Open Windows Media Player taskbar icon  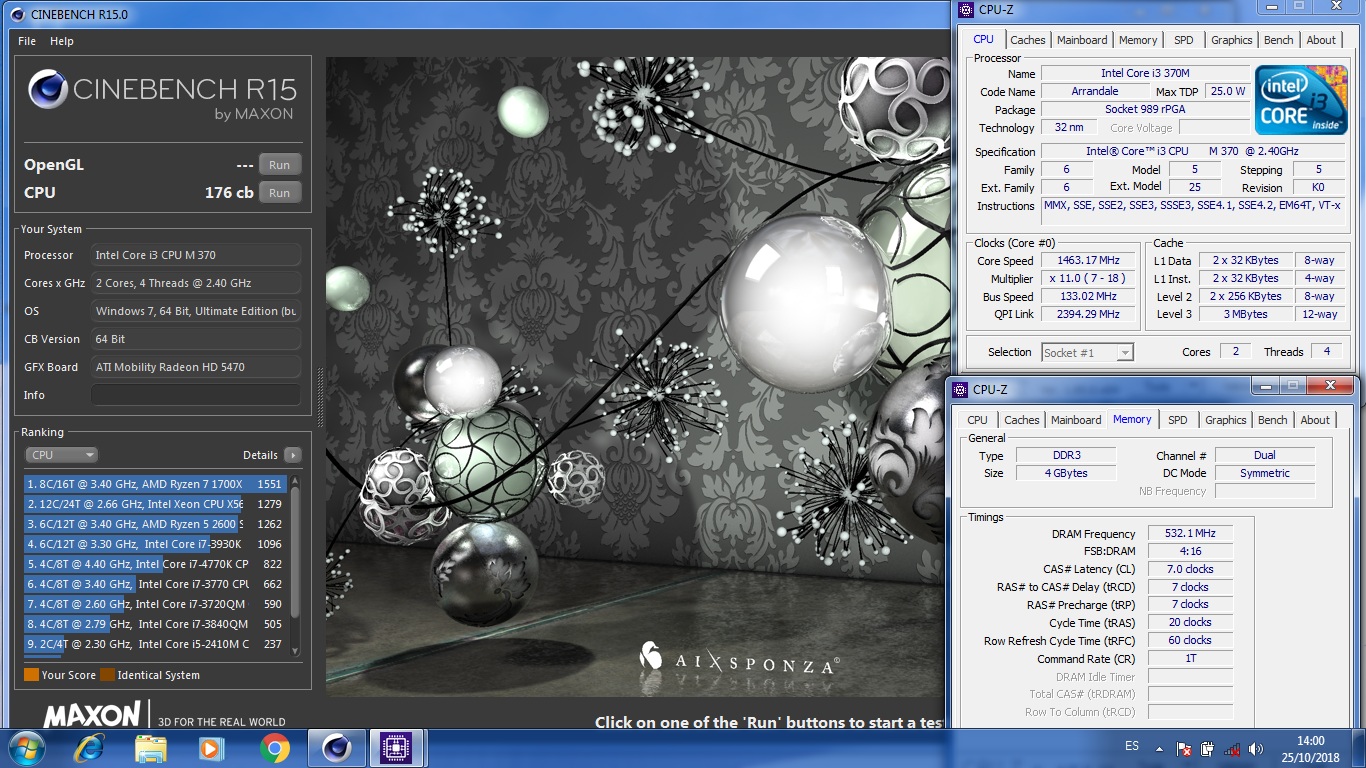[x=212, y=748]
